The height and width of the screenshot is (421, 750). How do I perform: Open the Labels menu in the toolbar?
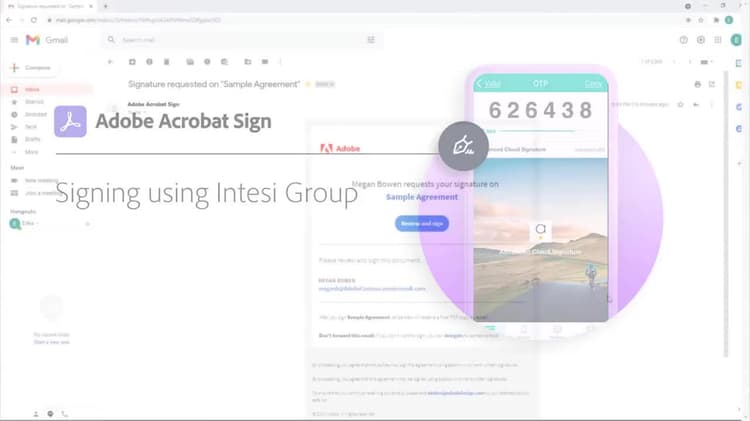[265, 62]
